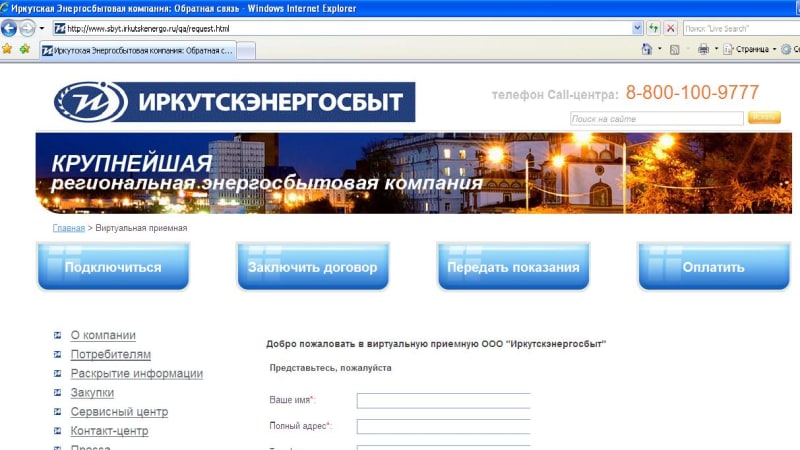Click the site search field Поиск на сайте
The image size is (800, 450).
click(657, 118)
